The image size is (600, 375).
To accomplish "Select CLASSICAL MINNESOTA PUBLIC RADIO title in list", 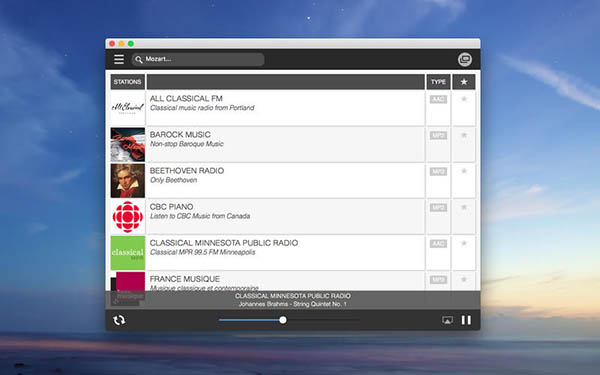I will (224, 243).
